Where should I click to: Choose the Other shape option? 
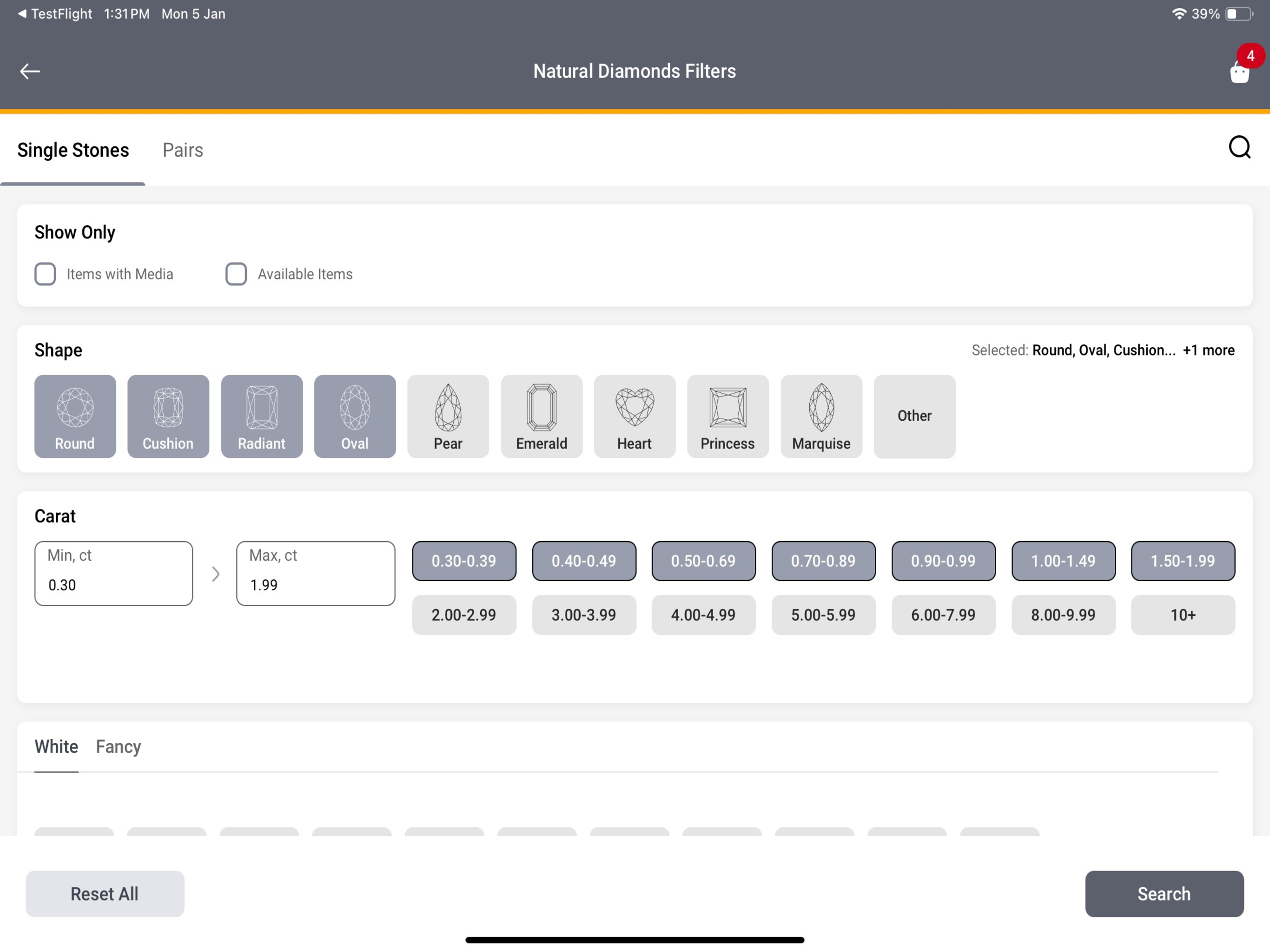point(914,416)
